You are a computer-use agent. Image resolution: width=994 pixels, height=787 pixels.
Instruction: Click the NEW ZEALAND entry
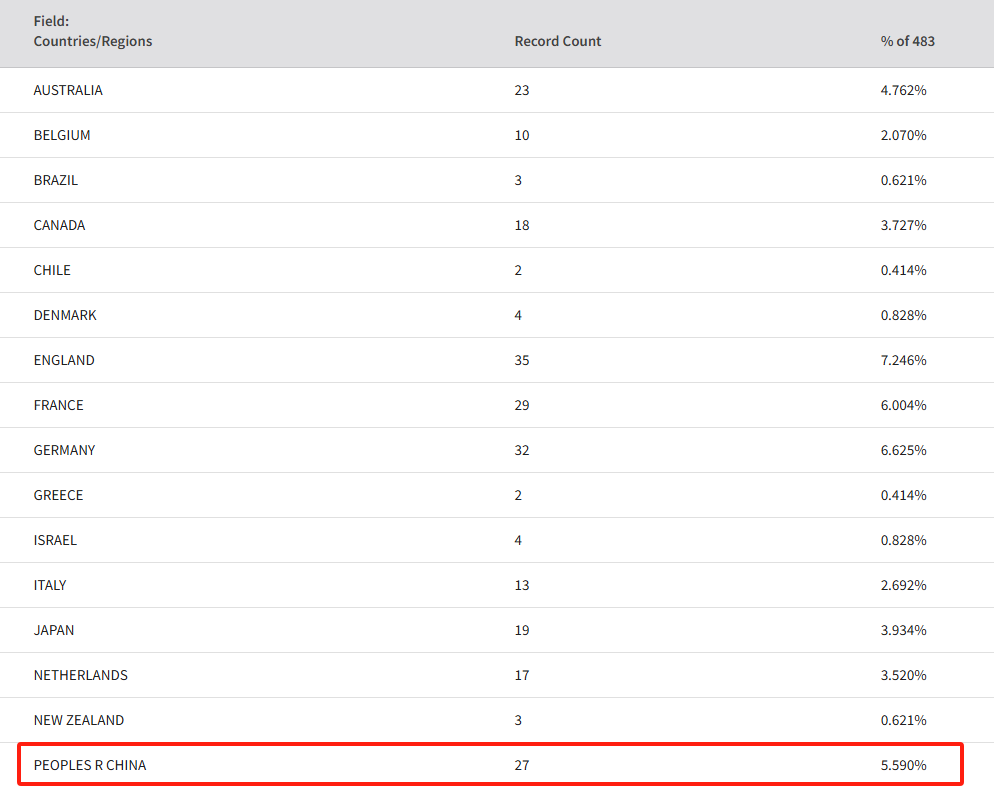[79, 720]
